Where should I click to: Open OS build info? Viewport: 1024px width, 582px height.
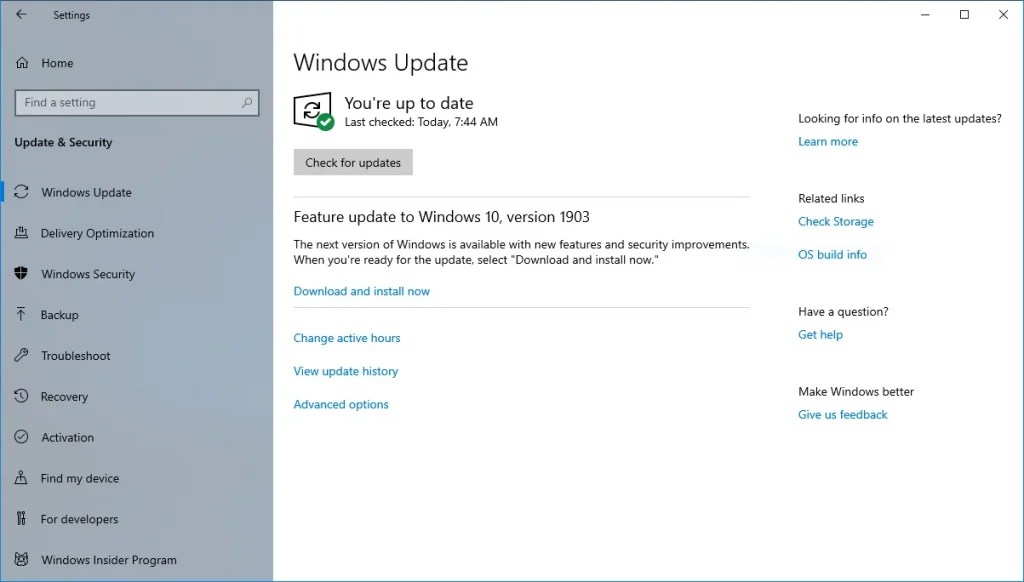832,254
